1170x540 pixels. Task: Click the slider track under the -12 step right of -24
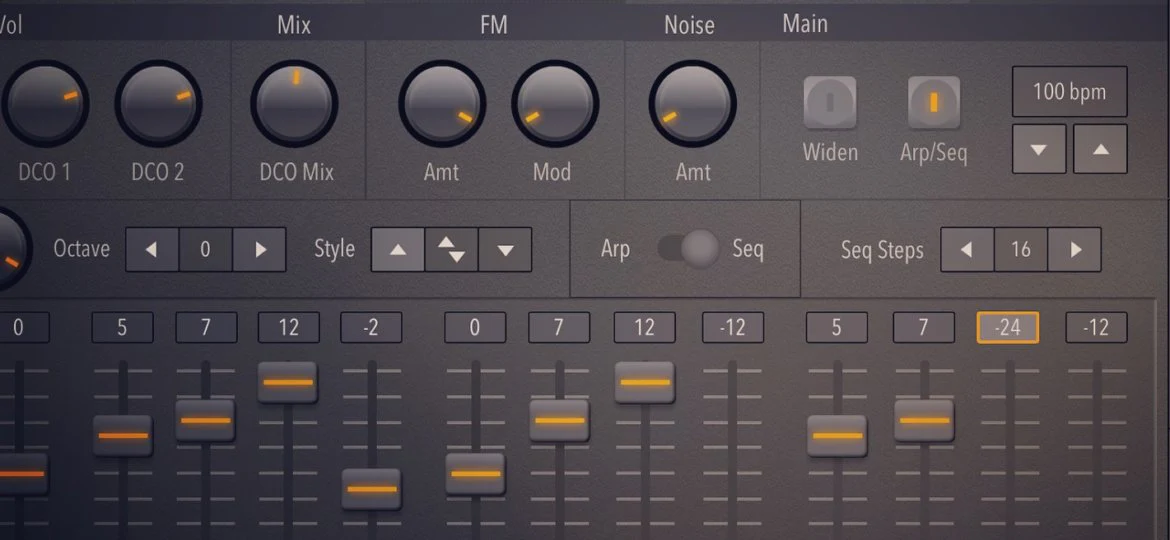[1097, 450]
